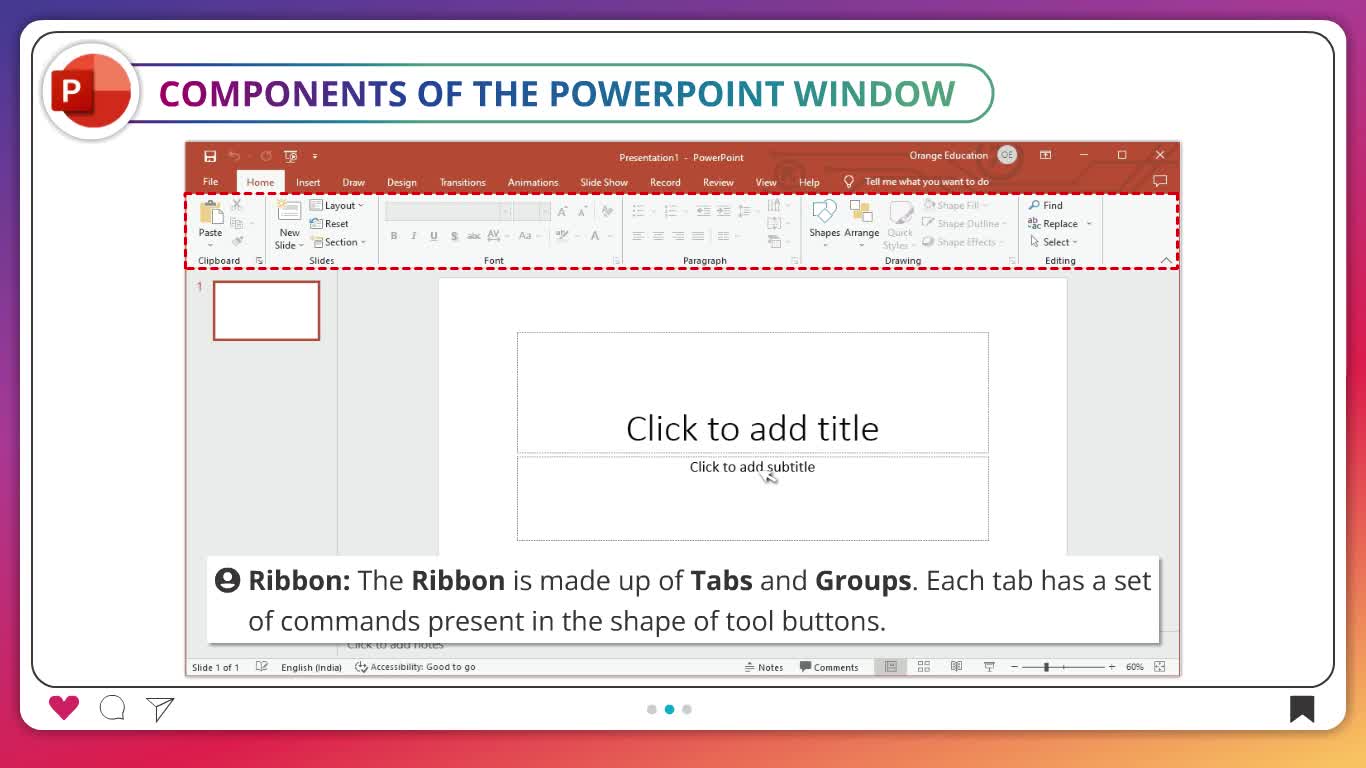Select slide 1 thumbnail
This screenshot has width=1366, height=768.
(x=266, y=311)
